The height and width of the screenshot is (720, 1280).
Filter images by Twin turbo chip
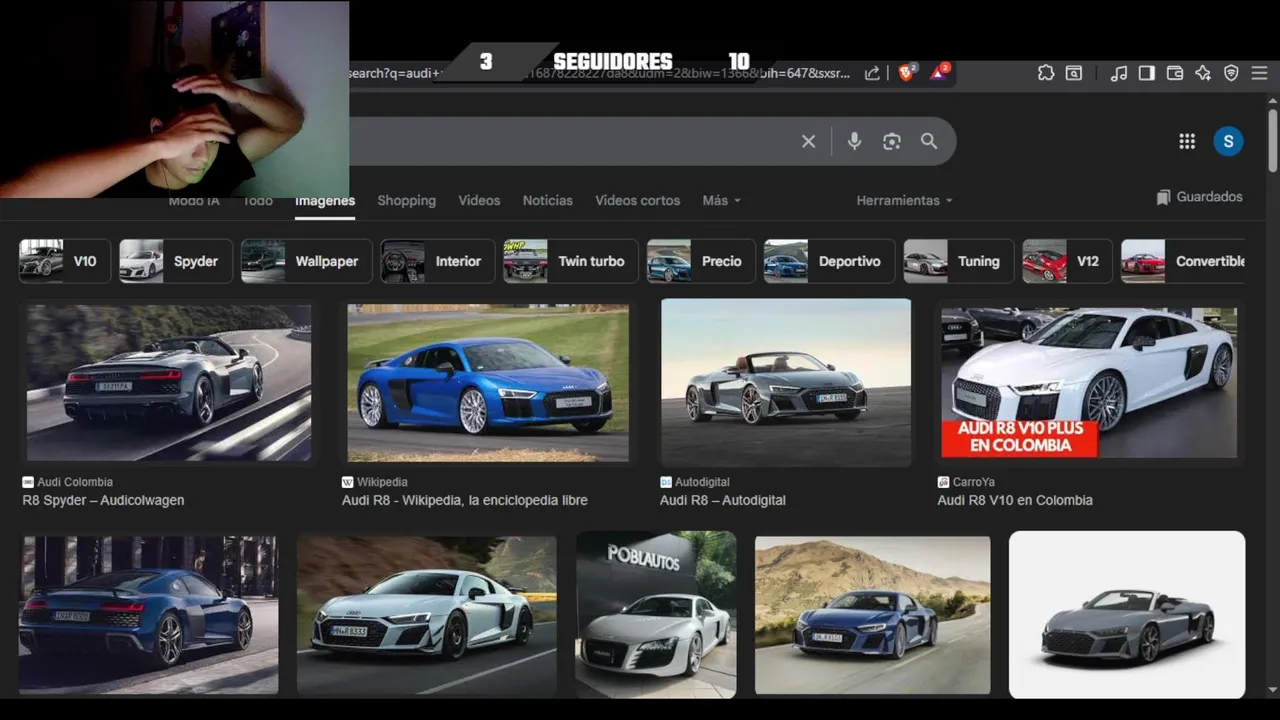coord(571,261)
